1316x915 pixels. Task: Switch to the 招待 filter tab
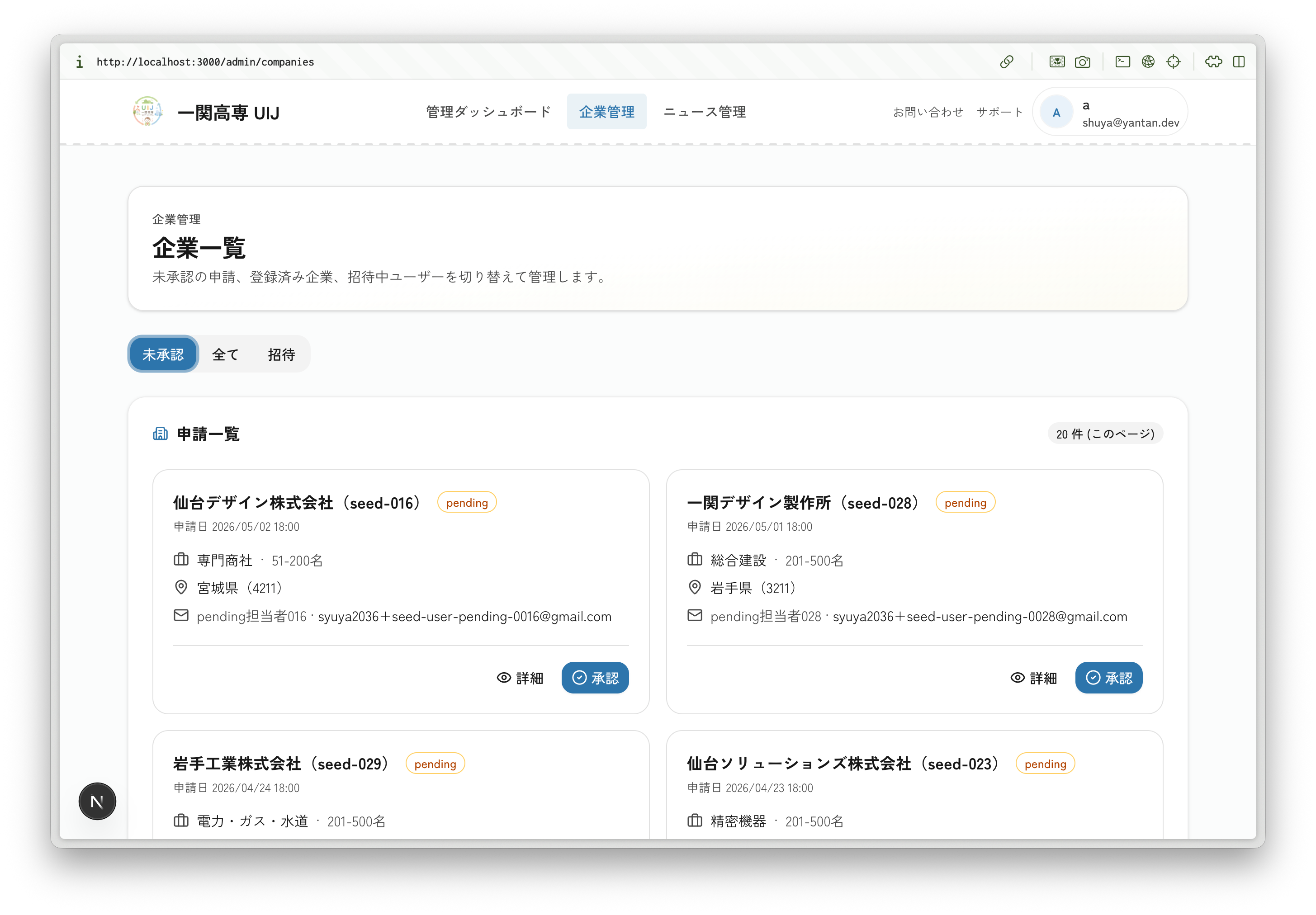[x=281, y=354]
